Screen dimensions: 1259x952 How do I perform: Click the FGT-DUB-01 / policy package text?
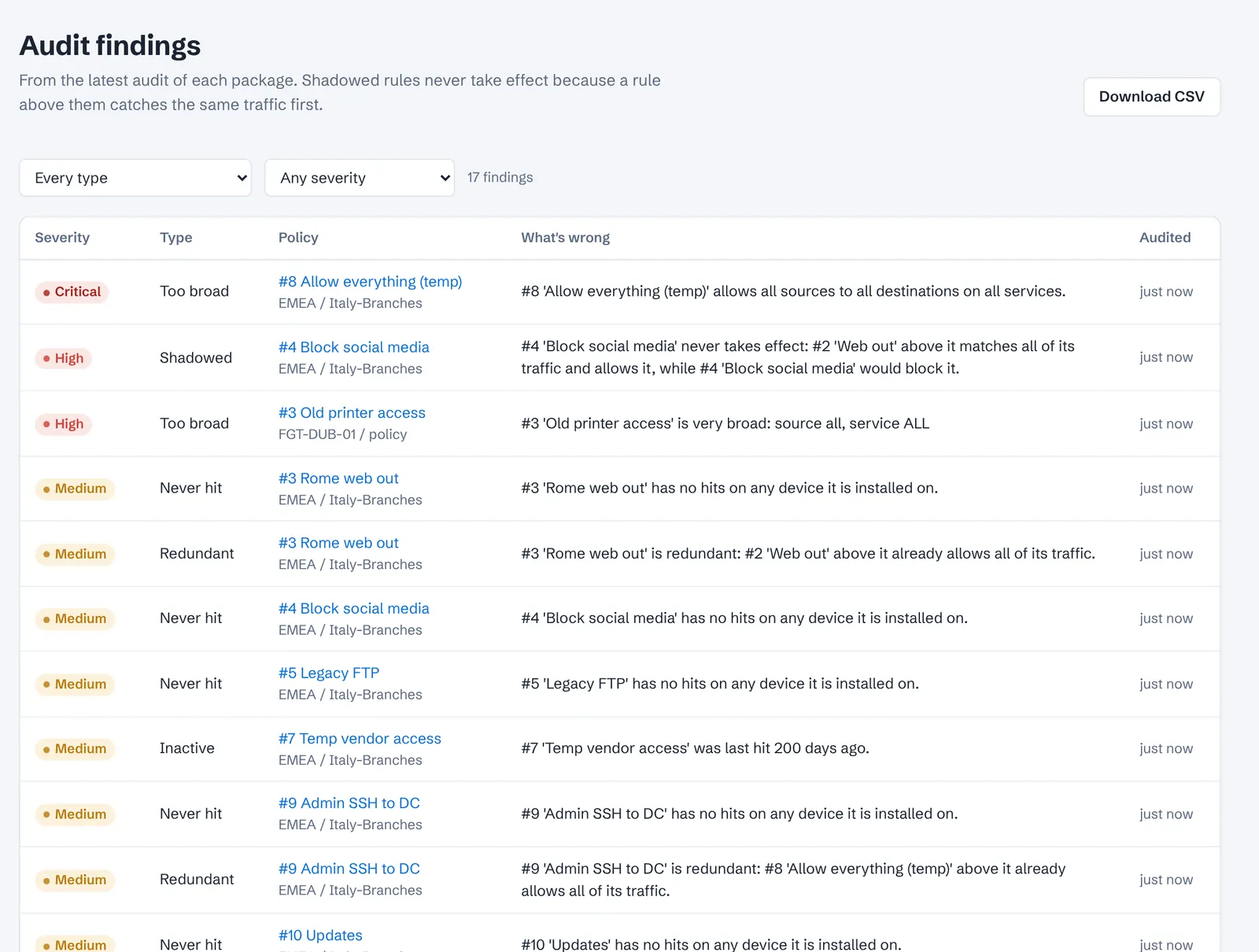(342, 434)
